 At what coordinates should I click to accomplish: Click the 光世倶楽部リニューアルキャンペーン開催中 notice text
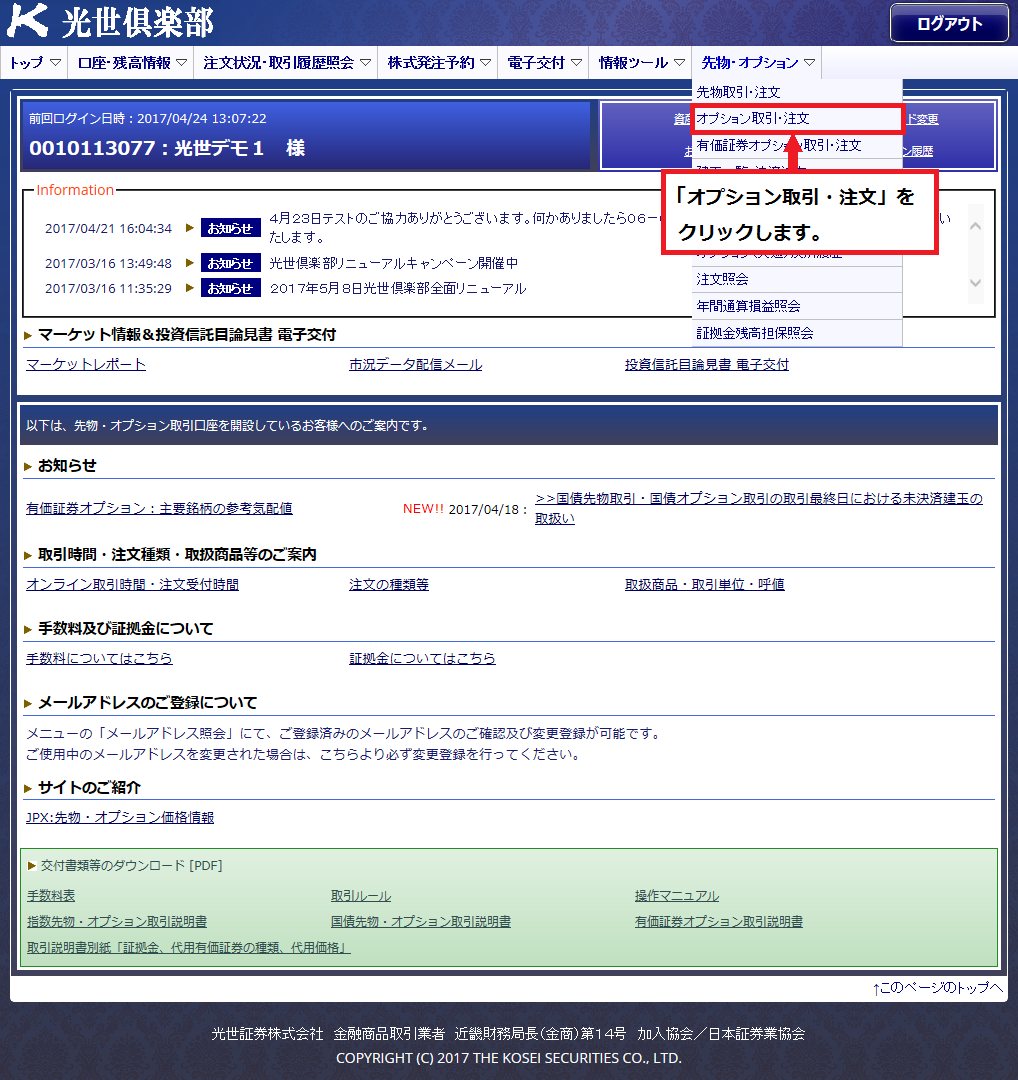click(393, 263)
